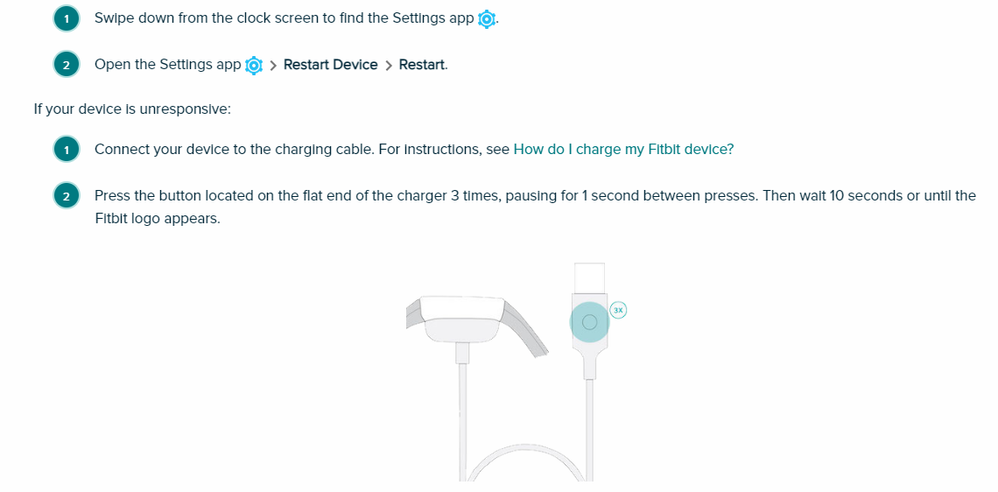Click the chevron arrow before the final 'Restart'
998x492 pixels.
(388, 66)
